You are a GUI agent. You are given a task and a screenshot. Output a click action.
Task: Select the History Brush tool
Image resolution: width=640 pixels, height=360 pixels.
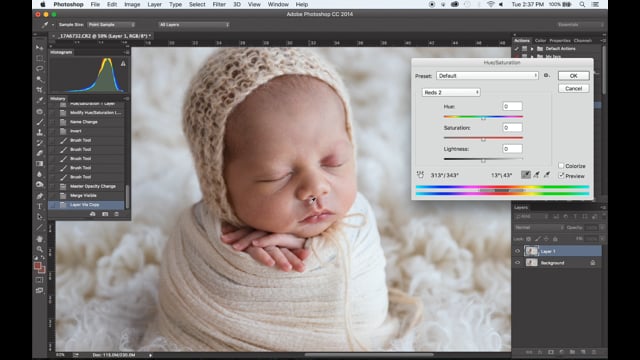click(40, 143)
